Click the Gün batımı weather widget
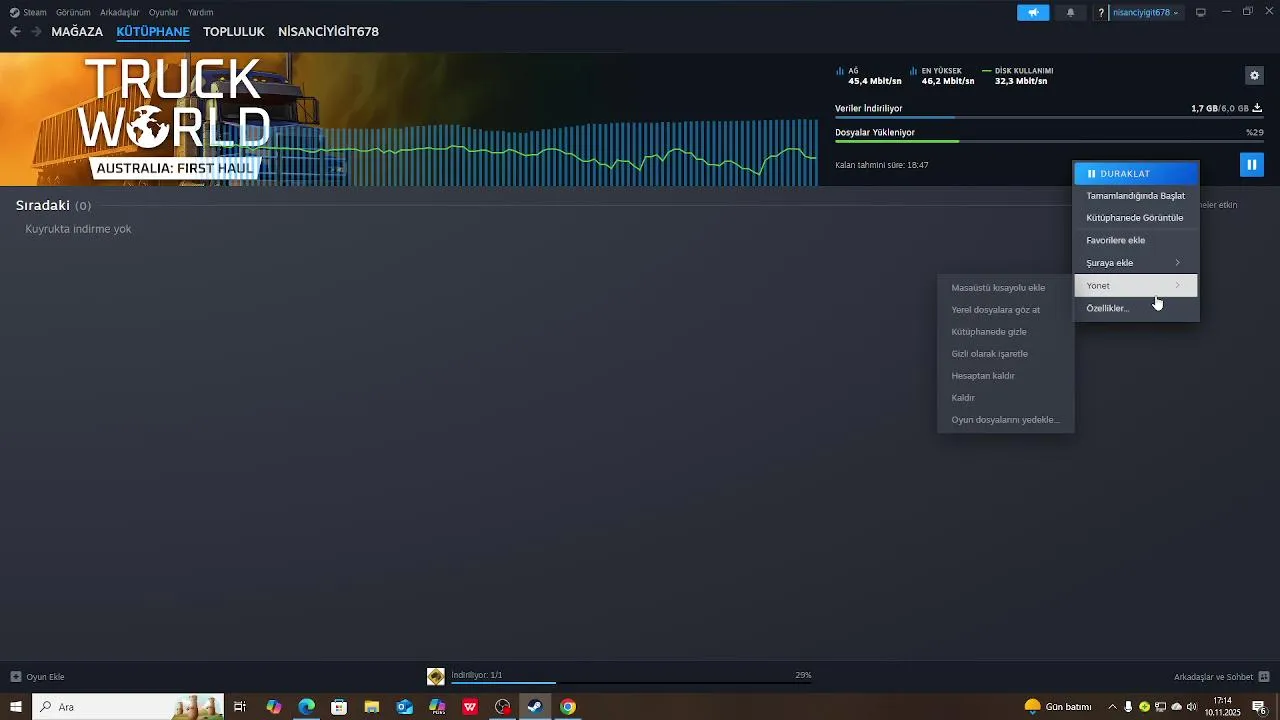The width and height of the screenshot is (1280, 720). 1058,707
